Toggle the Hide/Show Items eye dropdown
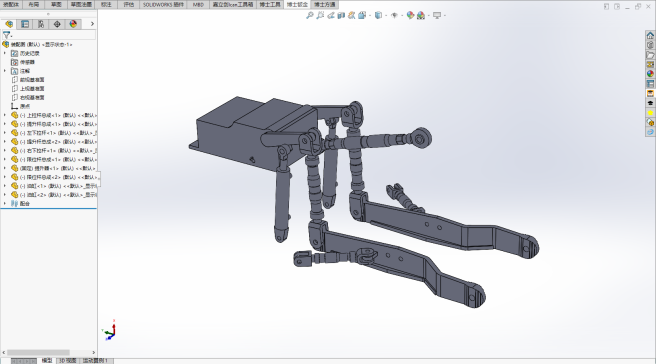The width and height of the screenshot is (656, 364). (395, 15)
